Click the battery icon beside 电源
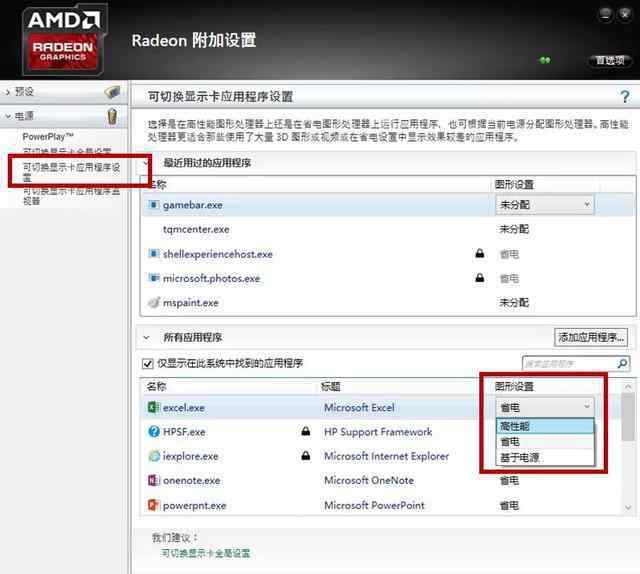This screenshot has height=574, width=640. (x=112, y=116)
